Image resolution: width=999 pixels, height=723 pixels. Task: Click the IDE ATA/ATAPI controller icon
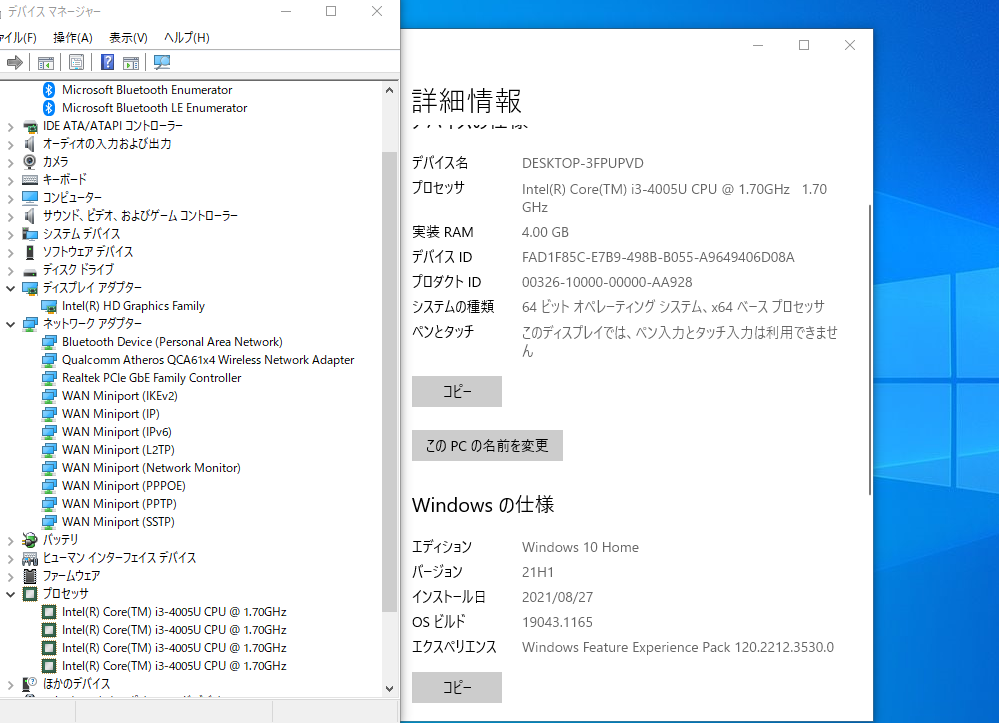(x=30, y=126)
